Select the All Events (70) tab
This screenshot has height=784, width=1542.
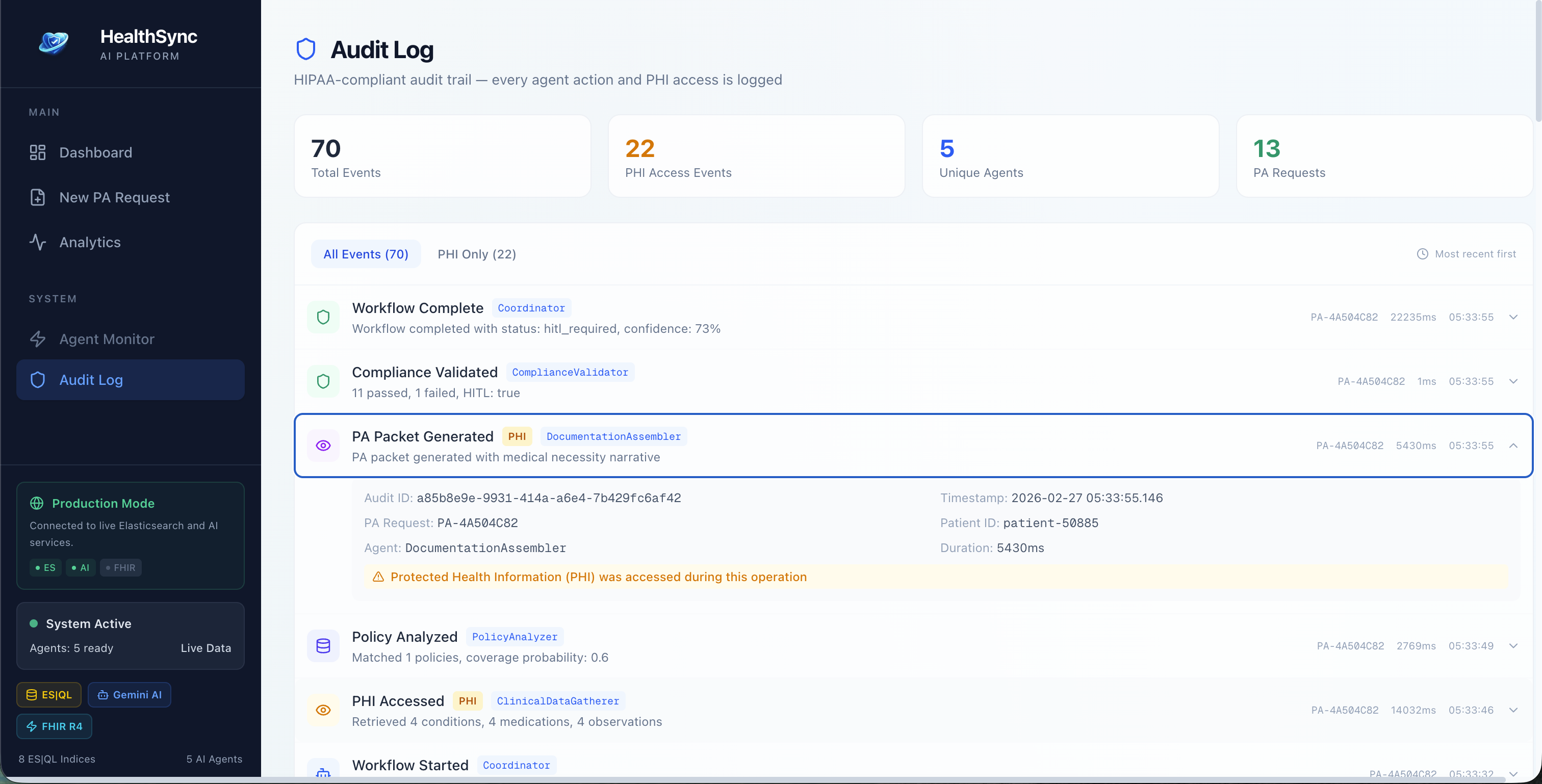click(x=366, y=254)
